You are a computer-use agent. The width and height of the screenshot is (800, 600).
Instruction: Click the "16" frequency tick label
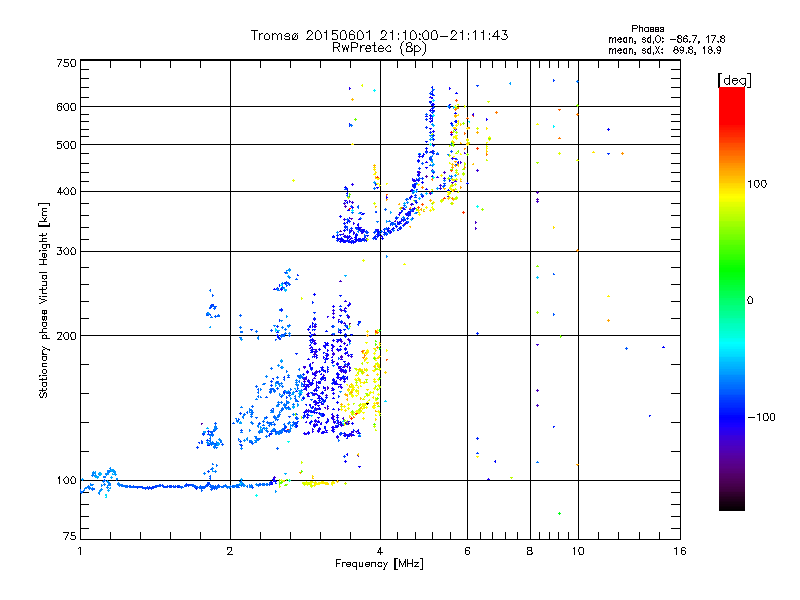(x=680, y=551)
